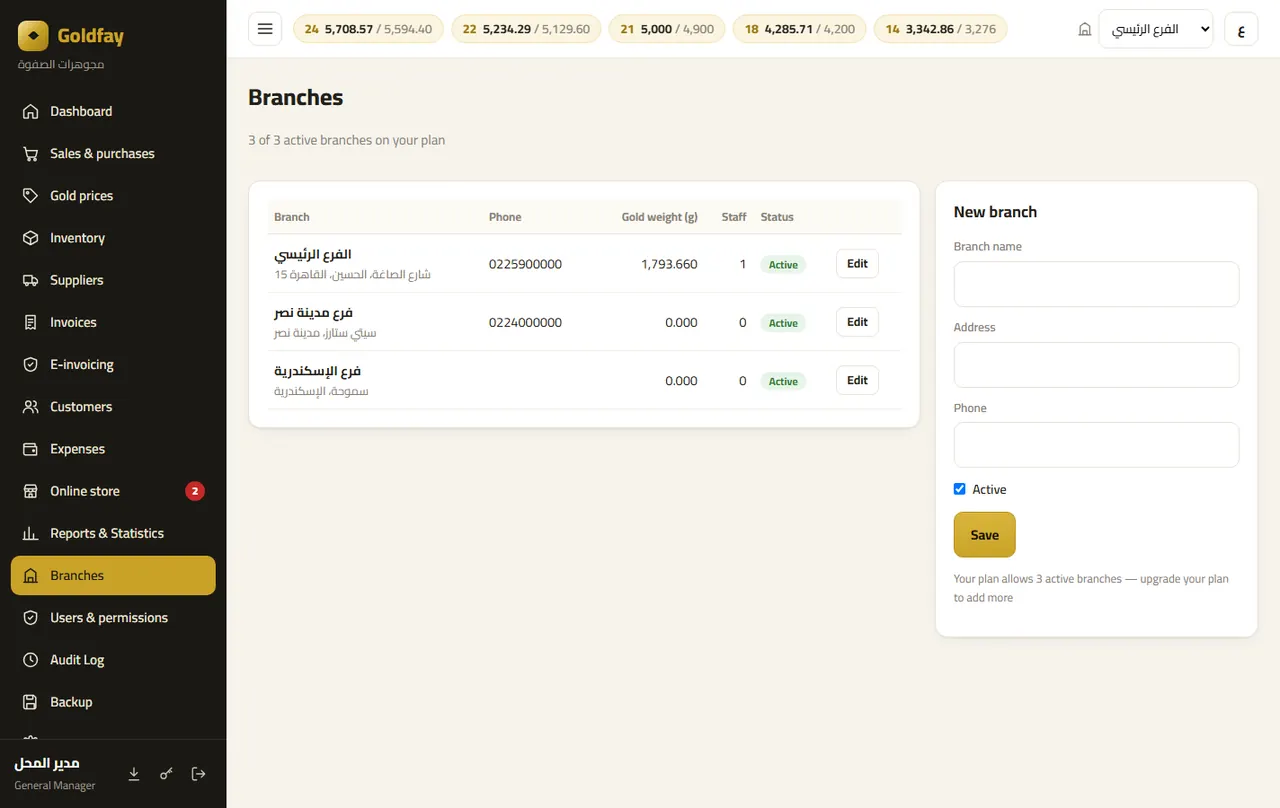Click into the Address input field
Image resolution: width=1280 pixels, height=808 pixels.
[1096, 365]
